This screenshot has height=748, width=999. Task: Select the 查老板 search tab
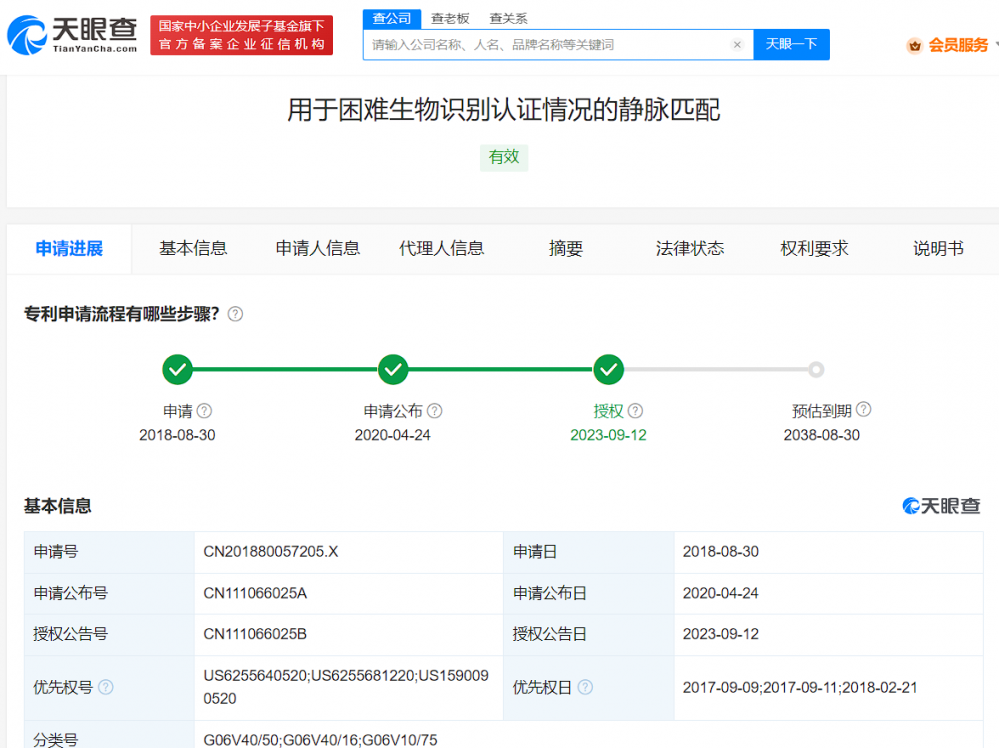tap(450, 18)
